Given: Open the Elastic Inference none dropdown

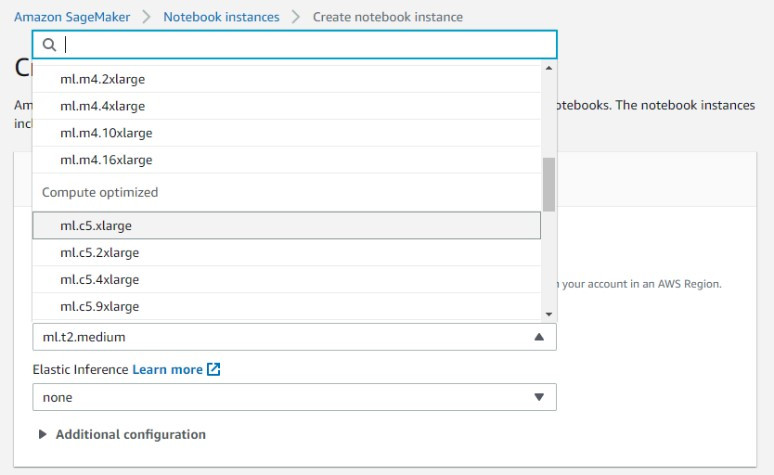Looking at the screenshot, I should coord(295,397).
